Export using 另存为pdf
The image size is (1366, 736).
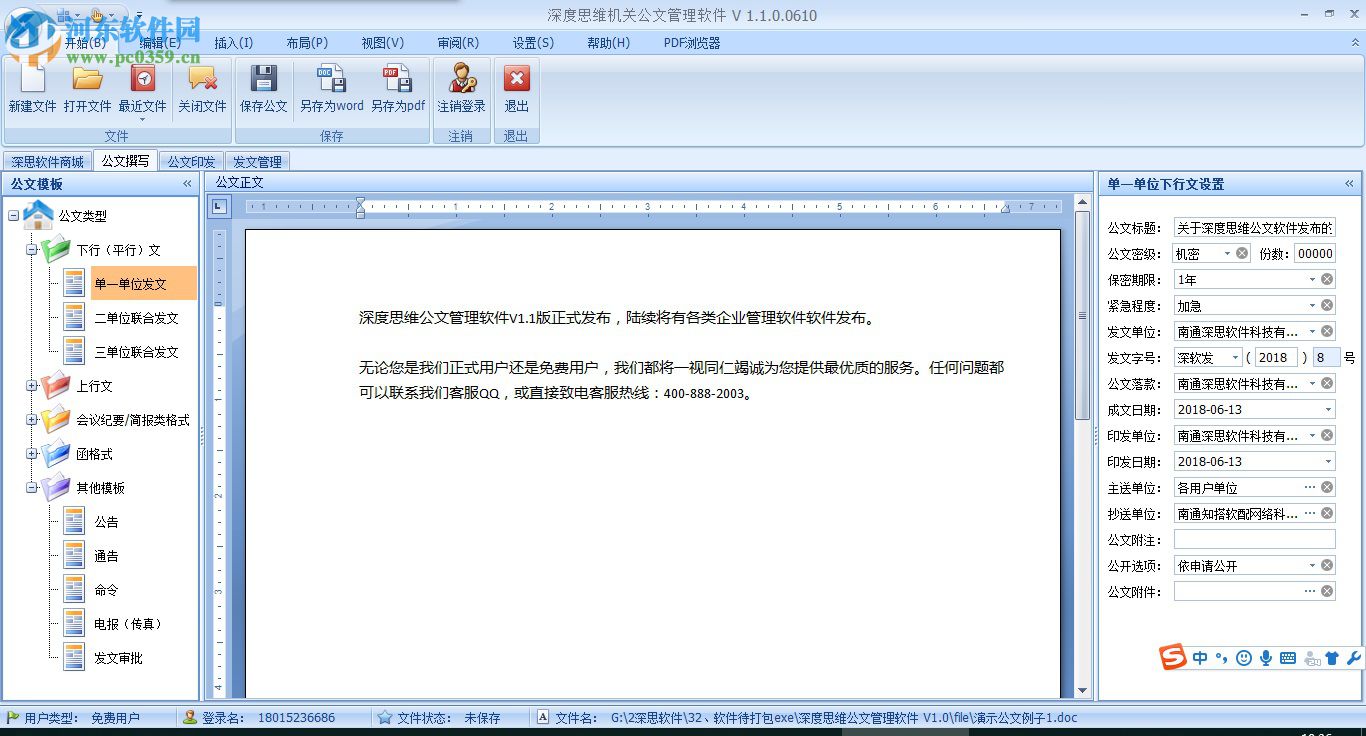click(397, 88)
